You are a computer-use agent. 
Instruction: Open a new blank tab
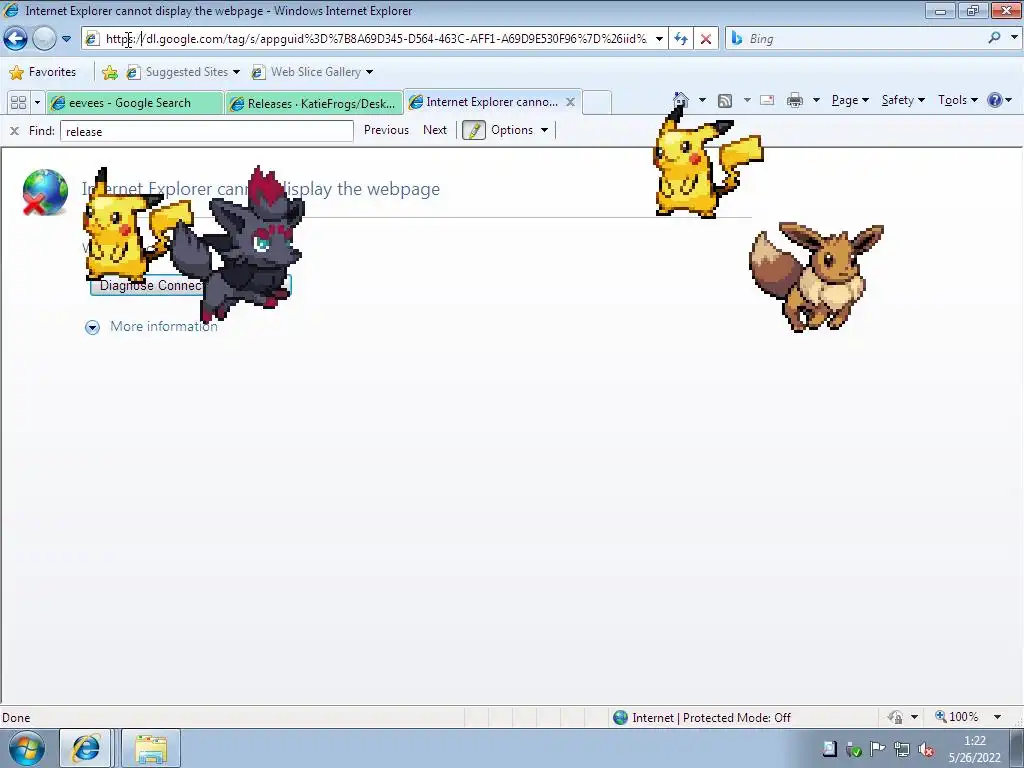click(597, 103)
